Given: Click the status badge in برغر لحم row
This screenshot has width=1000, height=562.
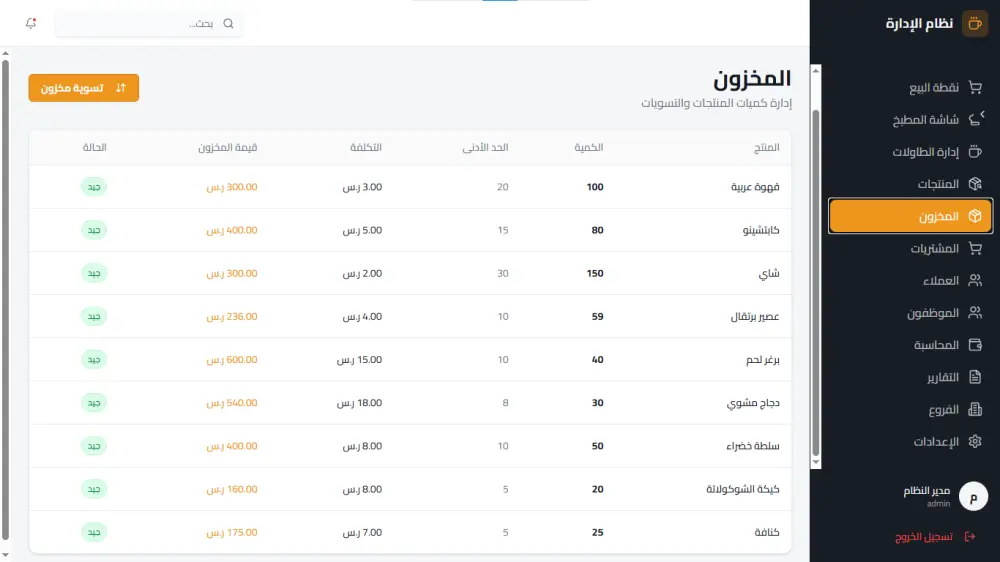Looking at the screenshot, I should click(x=94, y=360).
